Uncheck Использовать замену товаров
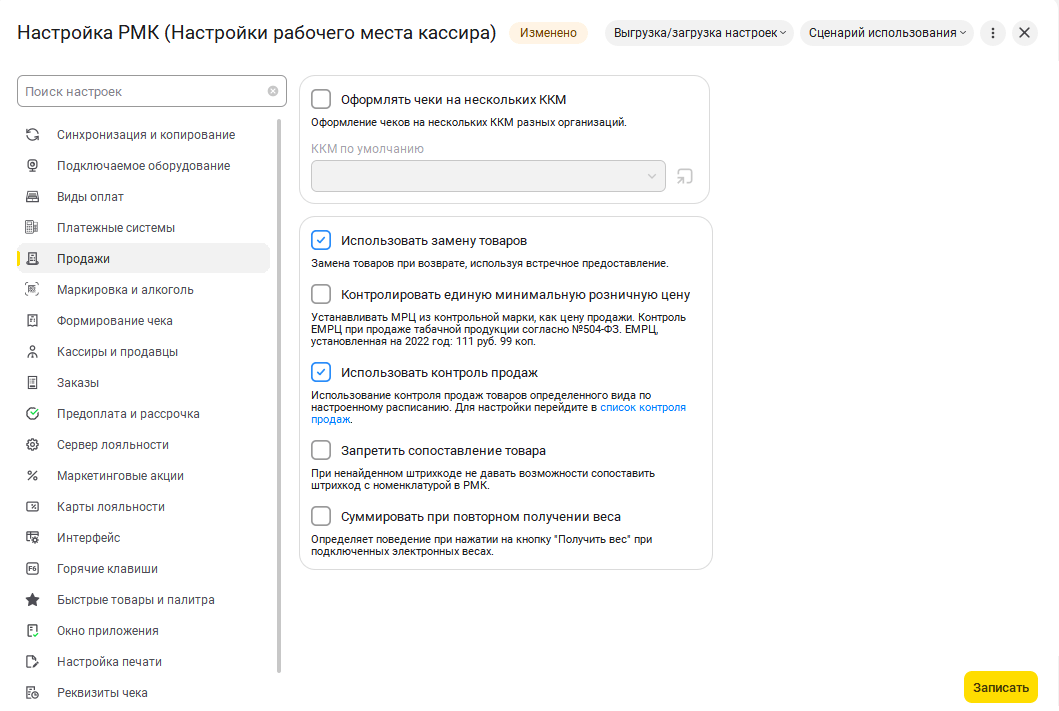The width and height of the screenshot is (1059, 711). click(321, 241)
